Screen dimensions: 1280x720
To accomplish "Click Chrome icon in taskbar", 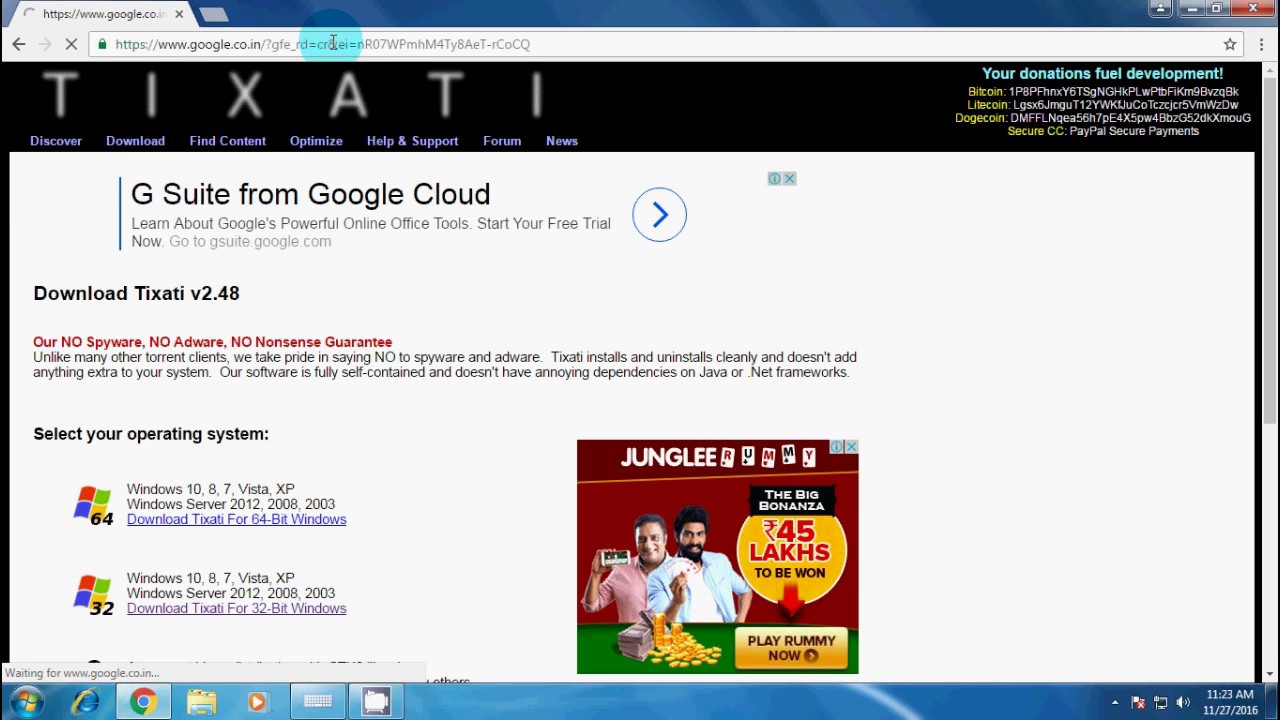I will (143, 702).
